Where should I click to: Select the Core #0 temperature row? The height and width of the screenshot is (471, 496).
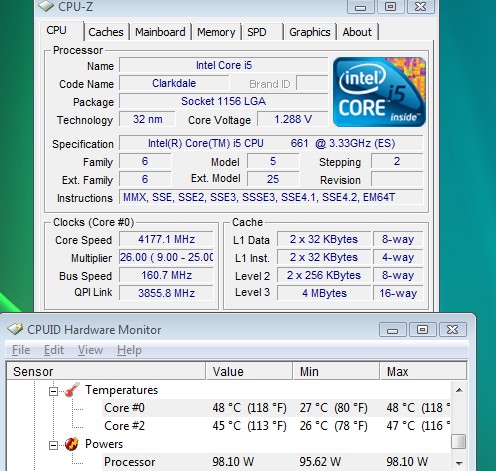coord(276,408)
